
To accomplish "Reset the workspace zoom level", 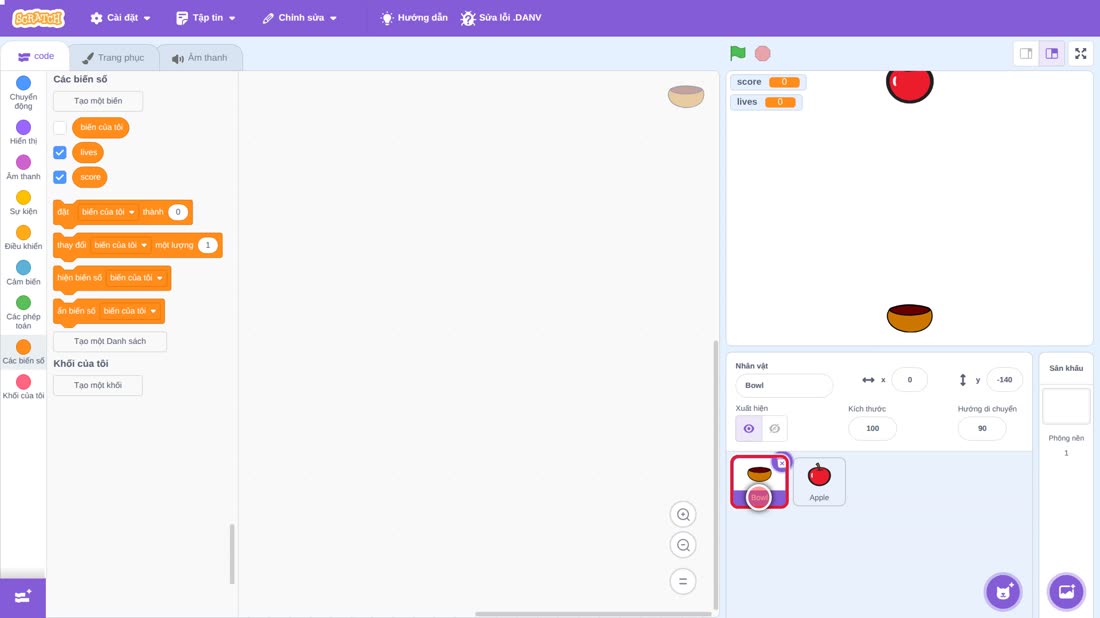I will pos(683,582).
